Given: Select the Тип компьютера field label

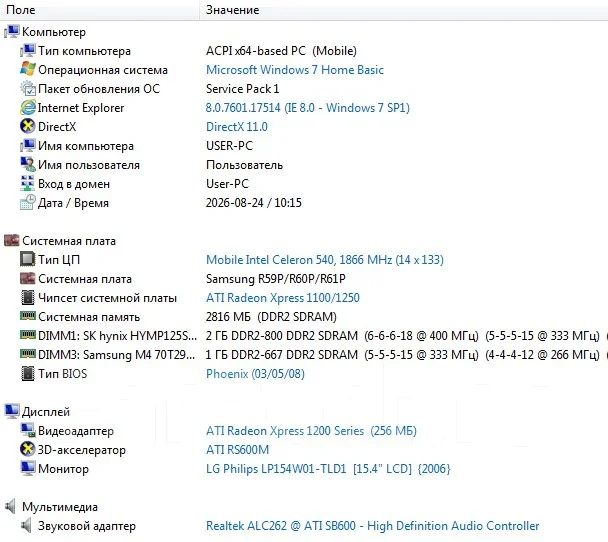Looking at the screenshot, I should click(84, 51).
